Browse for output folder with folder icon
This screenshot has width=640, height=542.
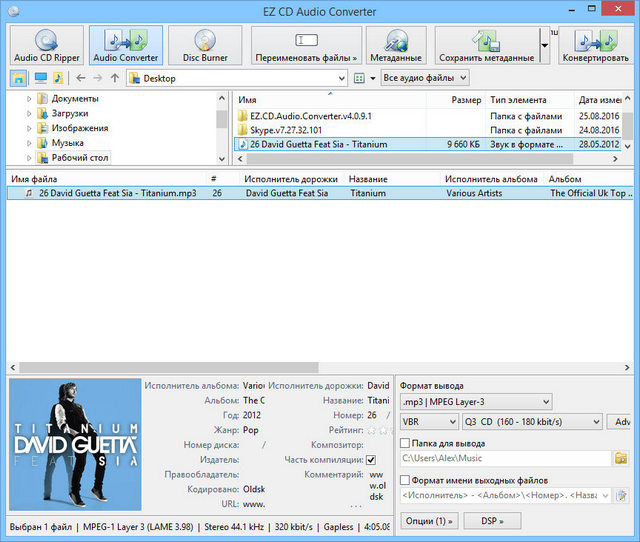click(620, 459)
